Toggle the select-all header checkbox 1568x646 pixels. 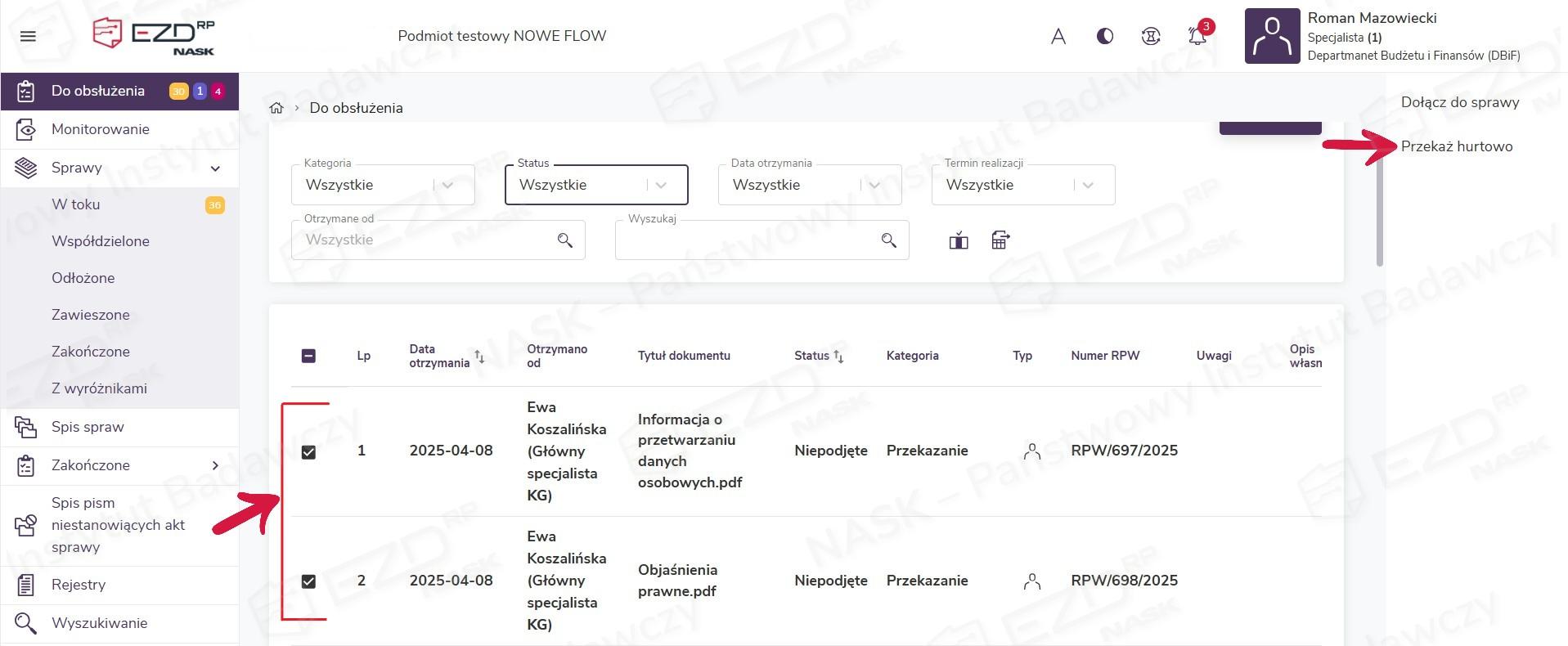point(308,356)
